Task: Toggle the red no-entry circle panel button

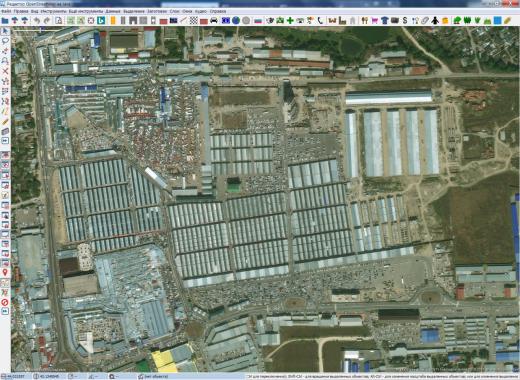Action: click(5, 302)
